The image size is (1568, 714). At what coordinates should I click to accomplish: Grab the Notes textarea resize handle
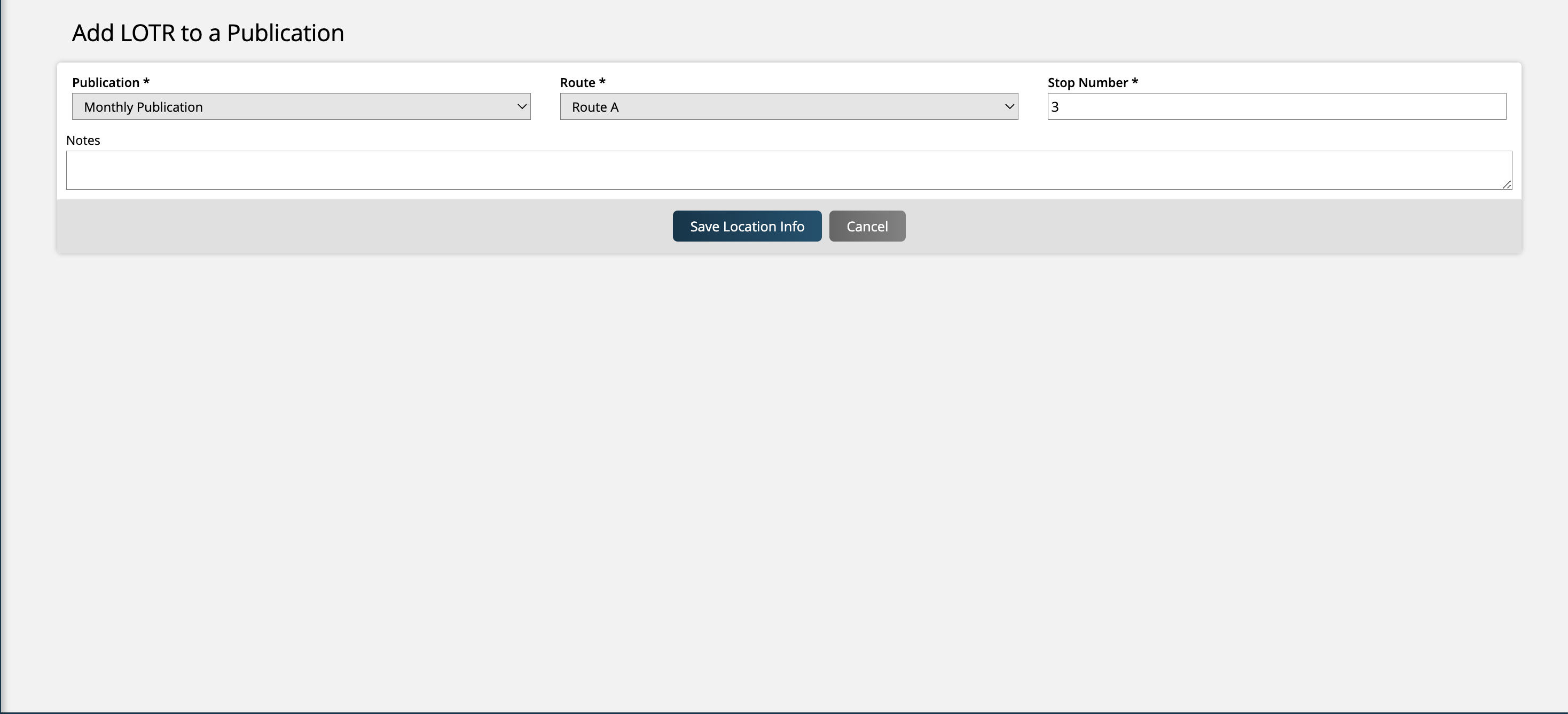click(1507, 184)
